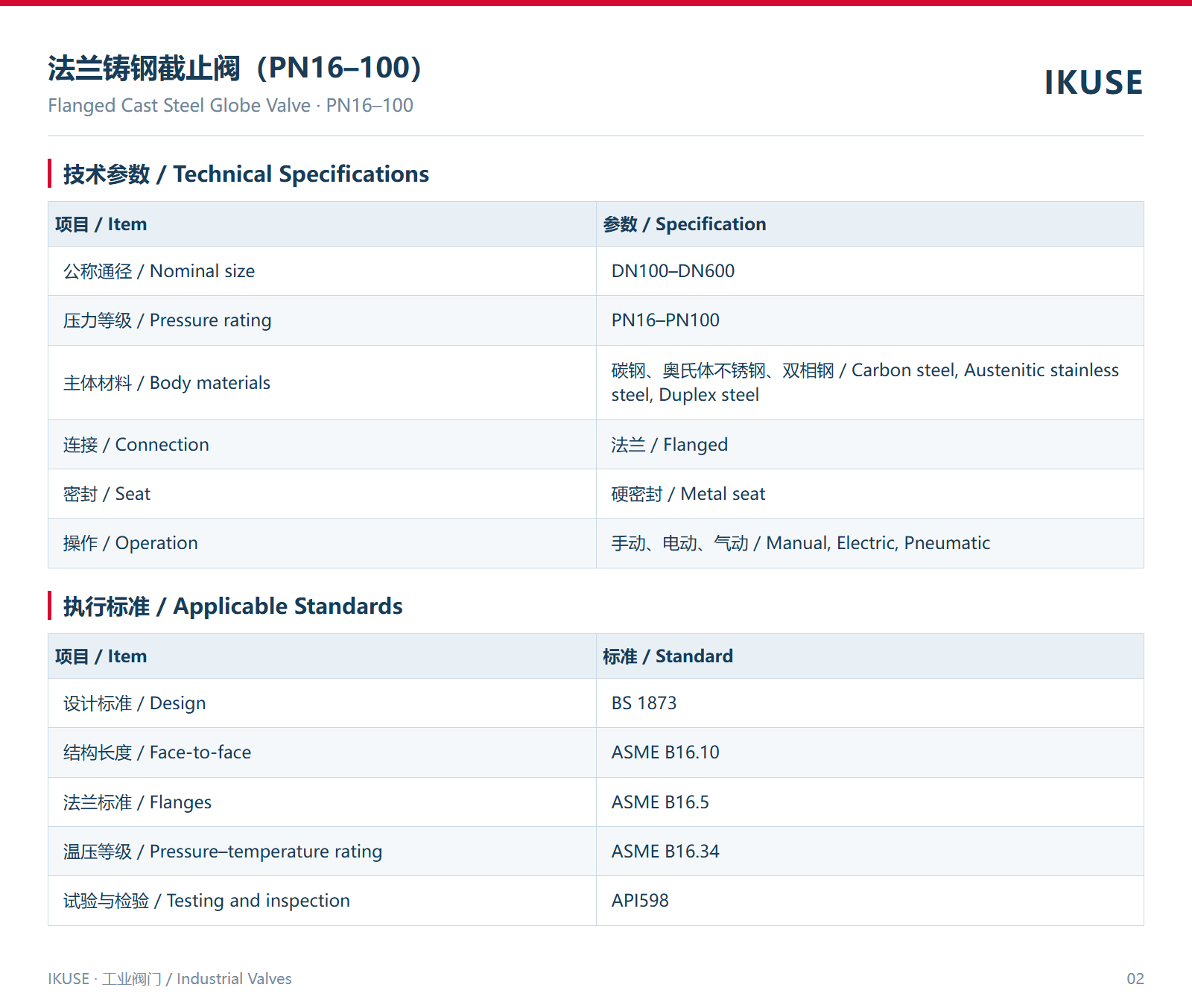Click the 标准 / Standard column header
This screenshot has width=1192, height=1008.
(x=668, y=656)
